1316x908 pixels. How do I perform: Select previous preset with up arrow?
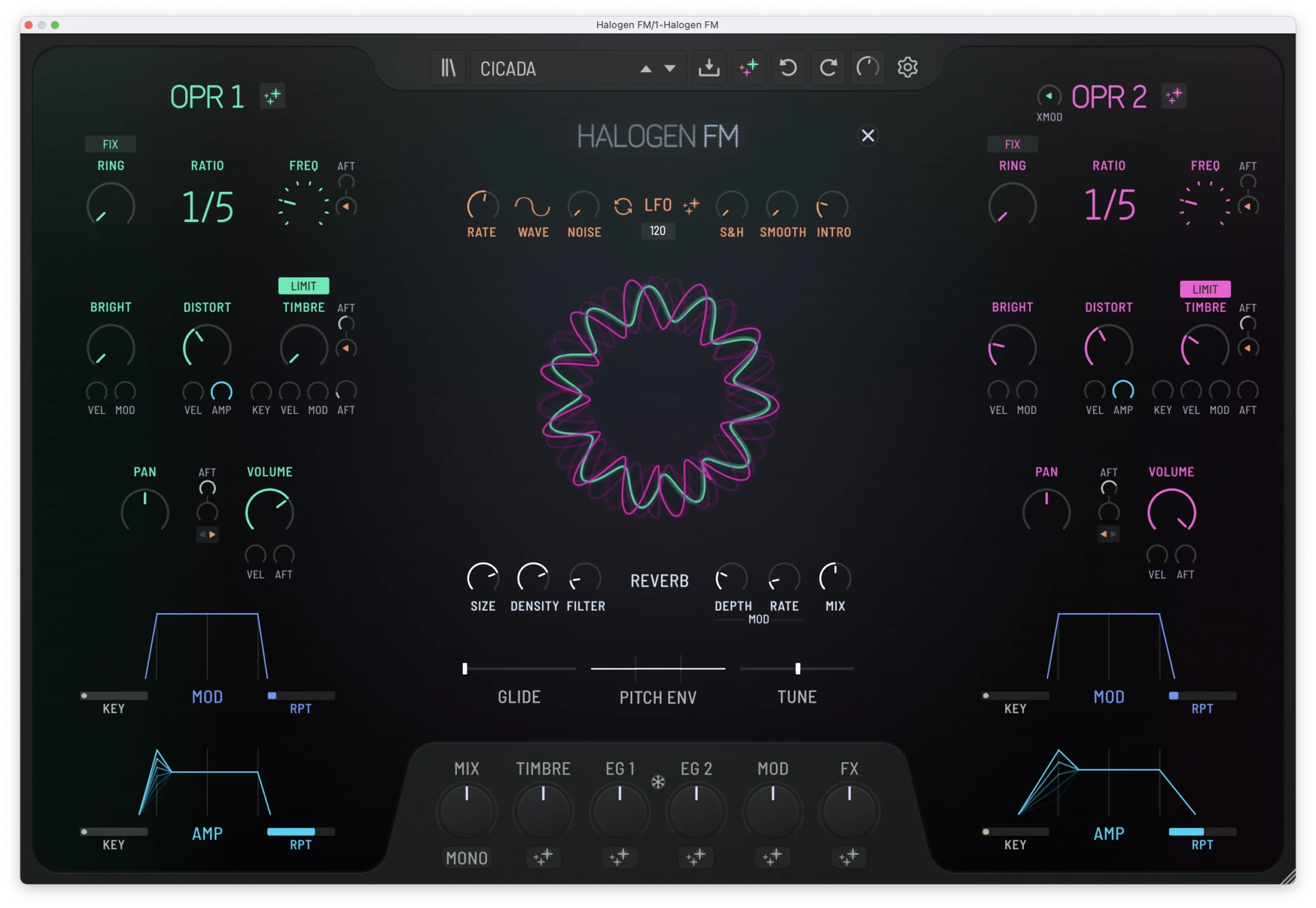point(646,69)
